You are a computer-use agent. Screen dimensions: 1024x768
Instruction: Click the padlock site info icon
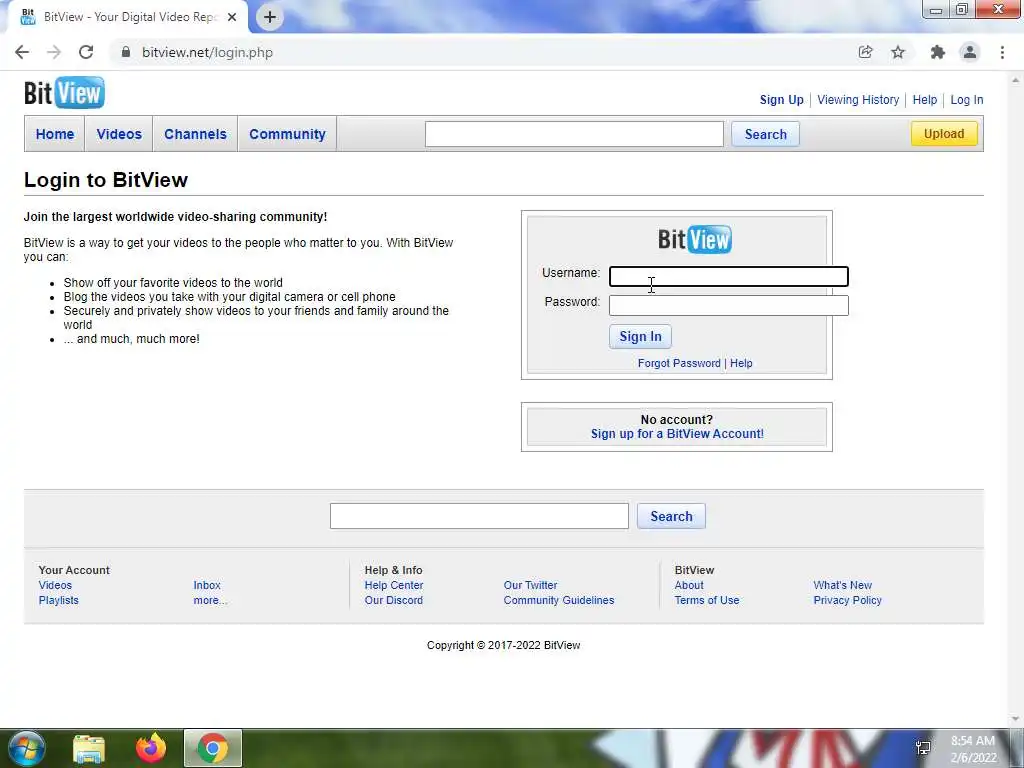click(125, 52)
